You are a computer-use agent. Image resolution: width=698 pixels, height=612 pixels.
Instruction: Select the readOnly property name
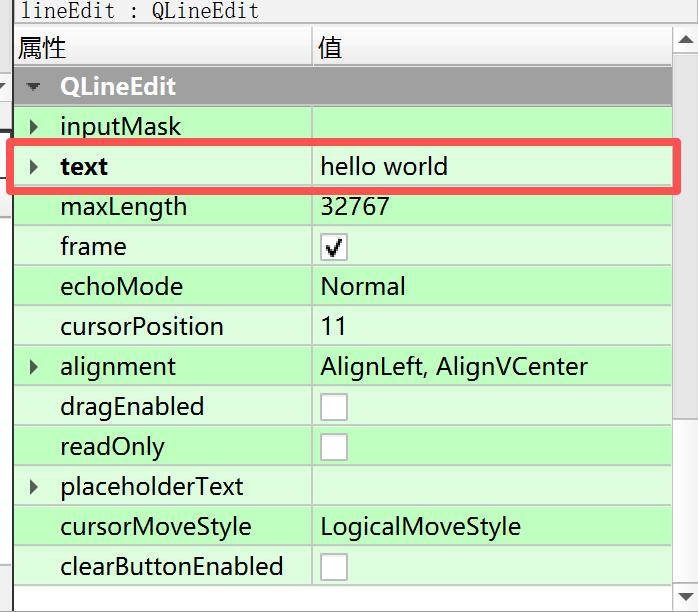(112, 447)
